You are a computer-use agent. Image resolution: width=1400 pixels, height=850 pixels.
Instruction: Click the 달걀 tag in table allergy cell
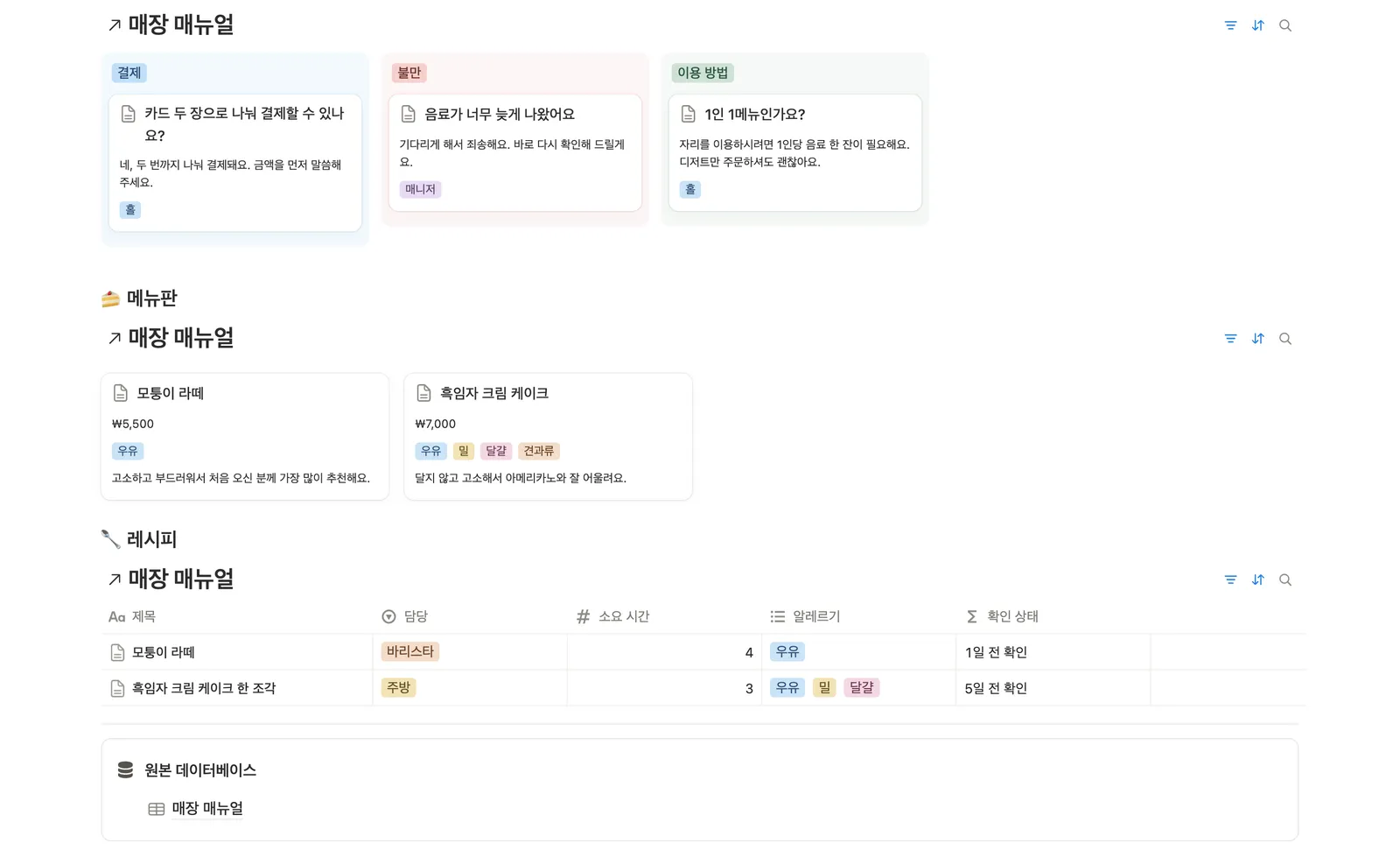click(x=862, y=687)
